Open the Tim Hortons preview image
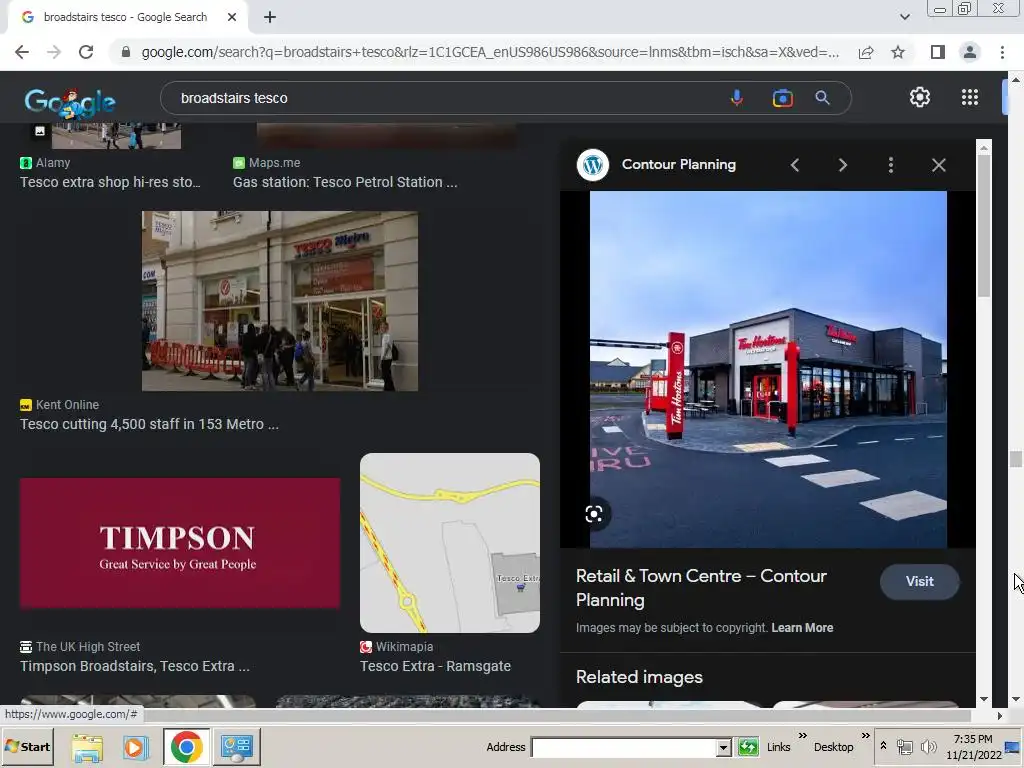Viewport: 1024px width, 768px height. tap(768, 369)
